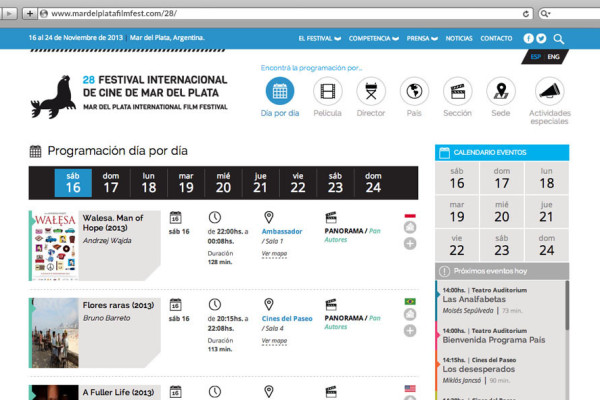The height and width of the screenshot is (400, 600).
Task: Click the clock icon in Walesa row
Action: pos(215,217)
